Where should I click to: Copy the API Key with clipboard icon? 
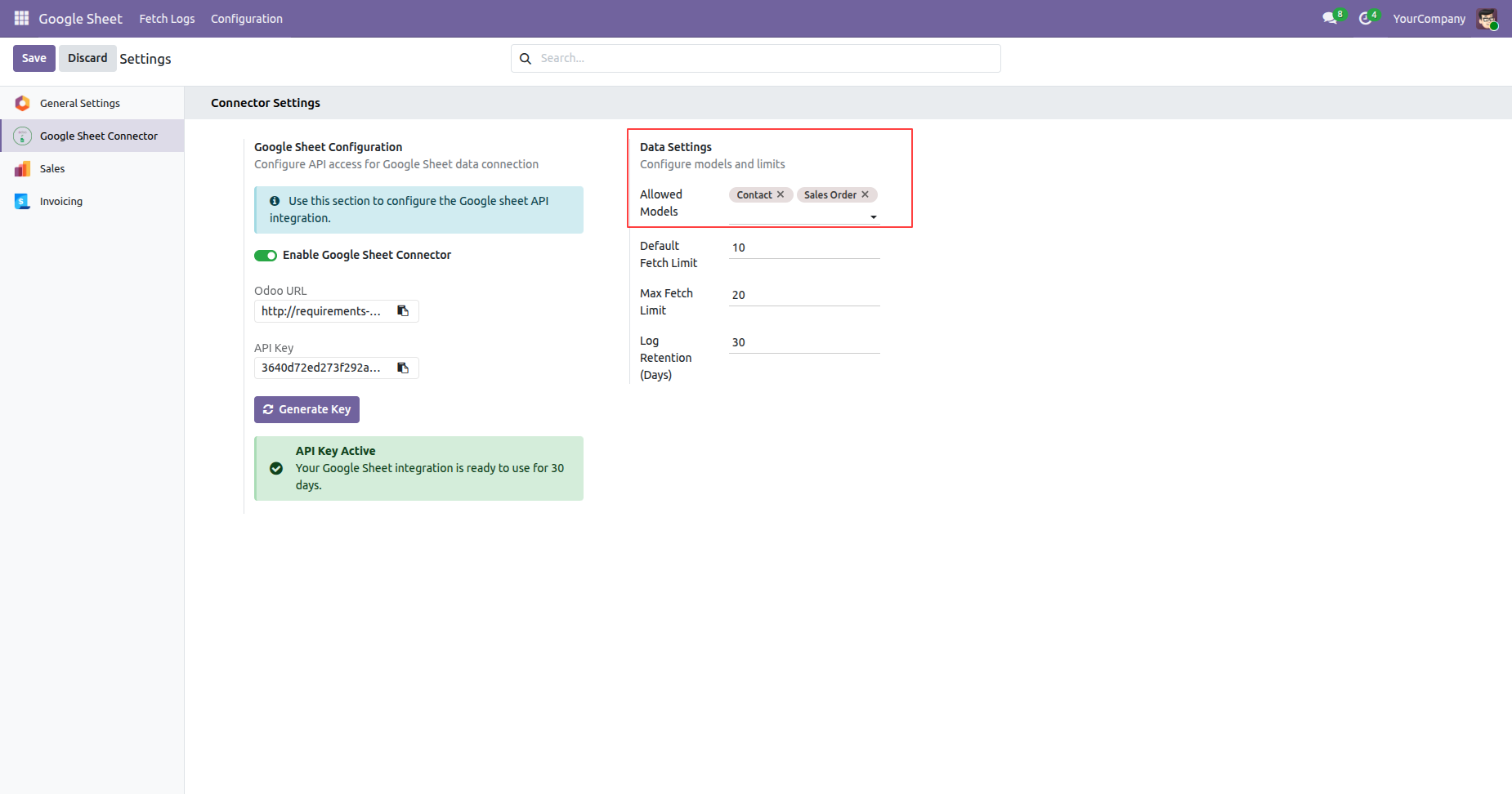(x=403, y=368)
